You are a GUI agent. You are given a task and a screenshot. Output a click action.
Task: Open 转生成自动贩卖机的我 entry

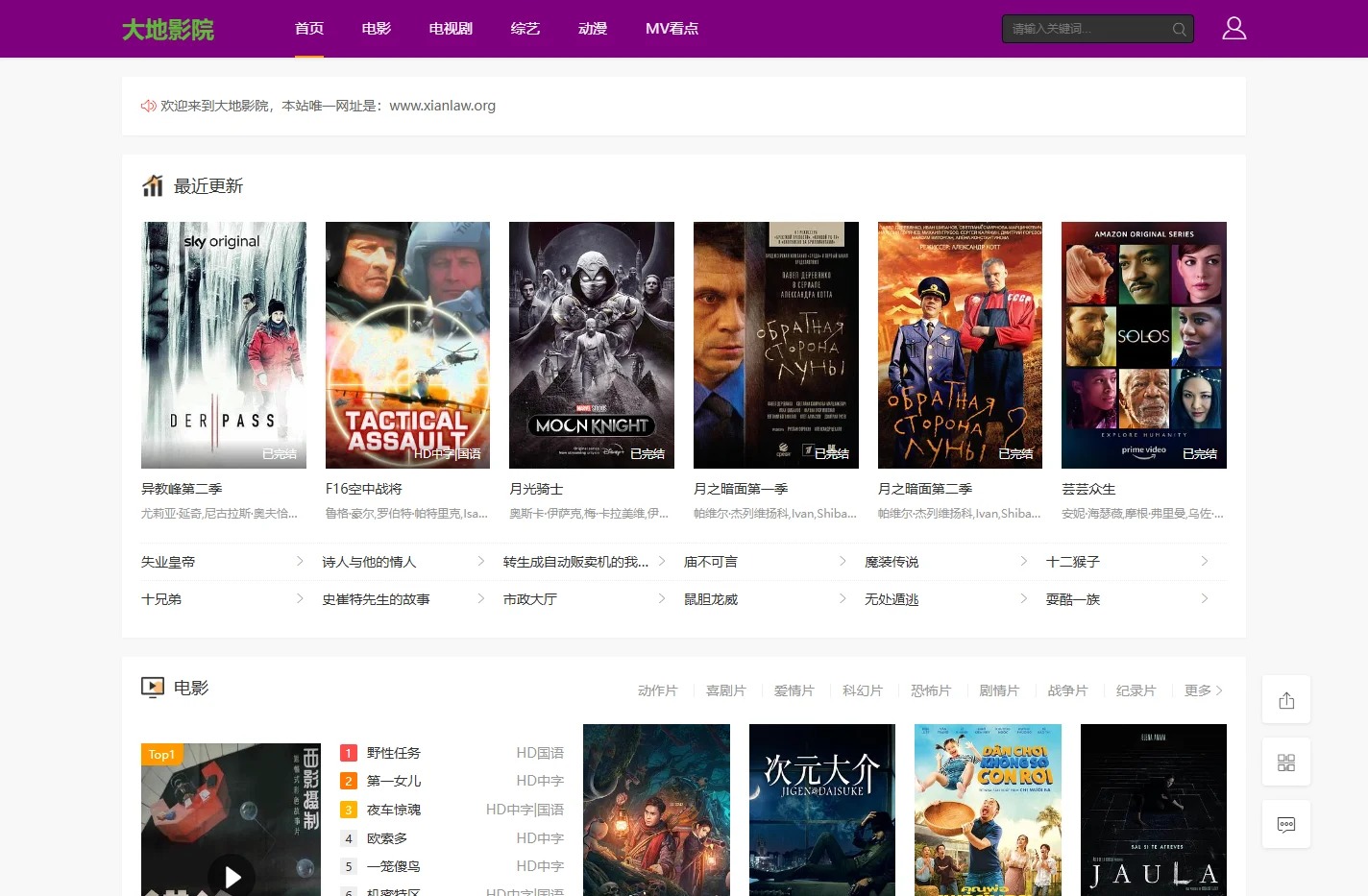(575, 562)
